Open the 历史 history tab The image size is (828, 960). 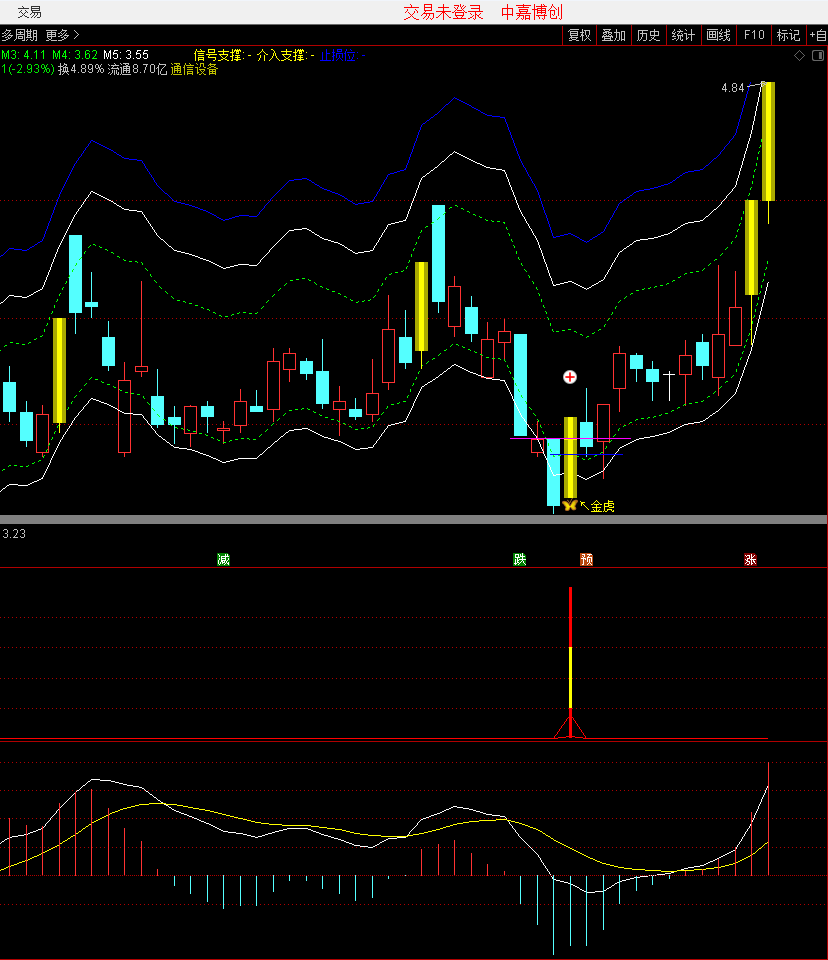[x=648, y=35]
